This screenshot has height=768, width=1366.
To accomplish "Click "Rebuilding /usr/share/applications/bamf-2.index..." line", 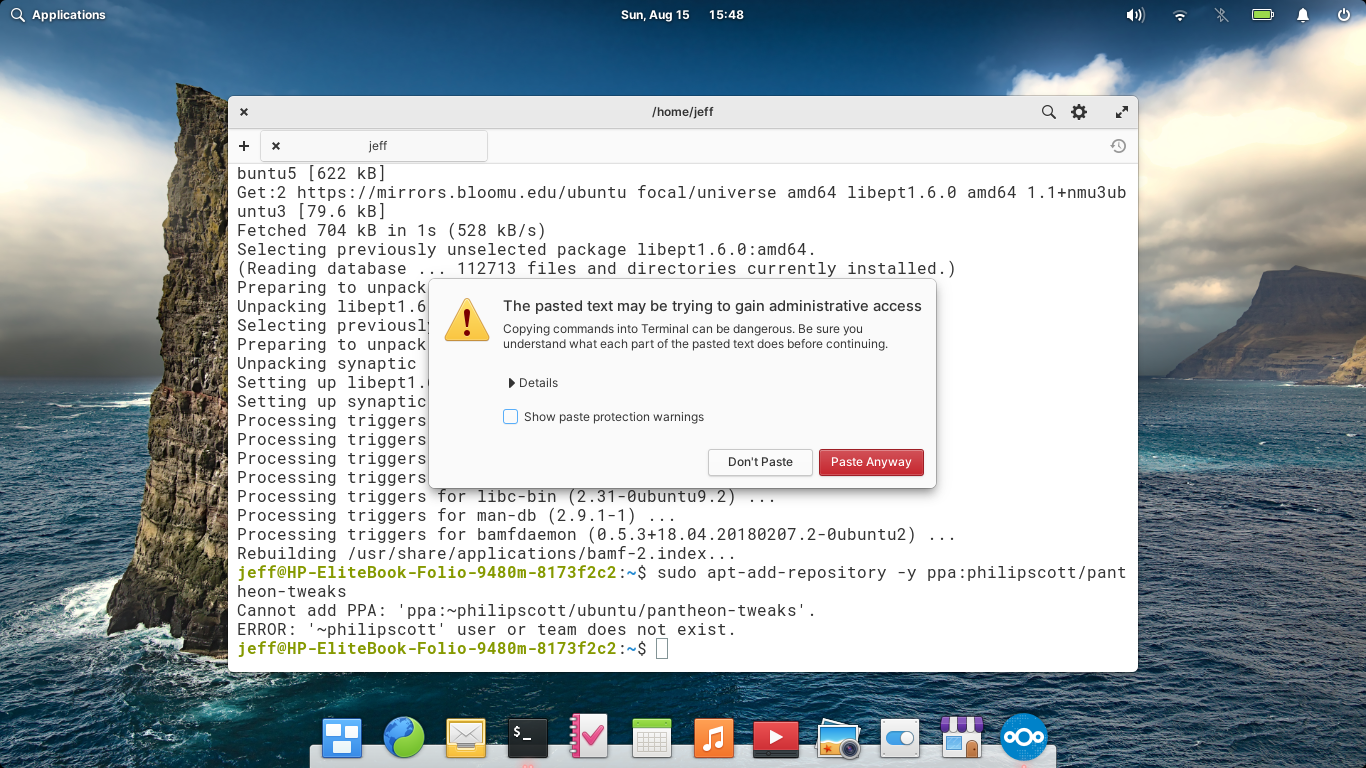I will click(487, 554).
